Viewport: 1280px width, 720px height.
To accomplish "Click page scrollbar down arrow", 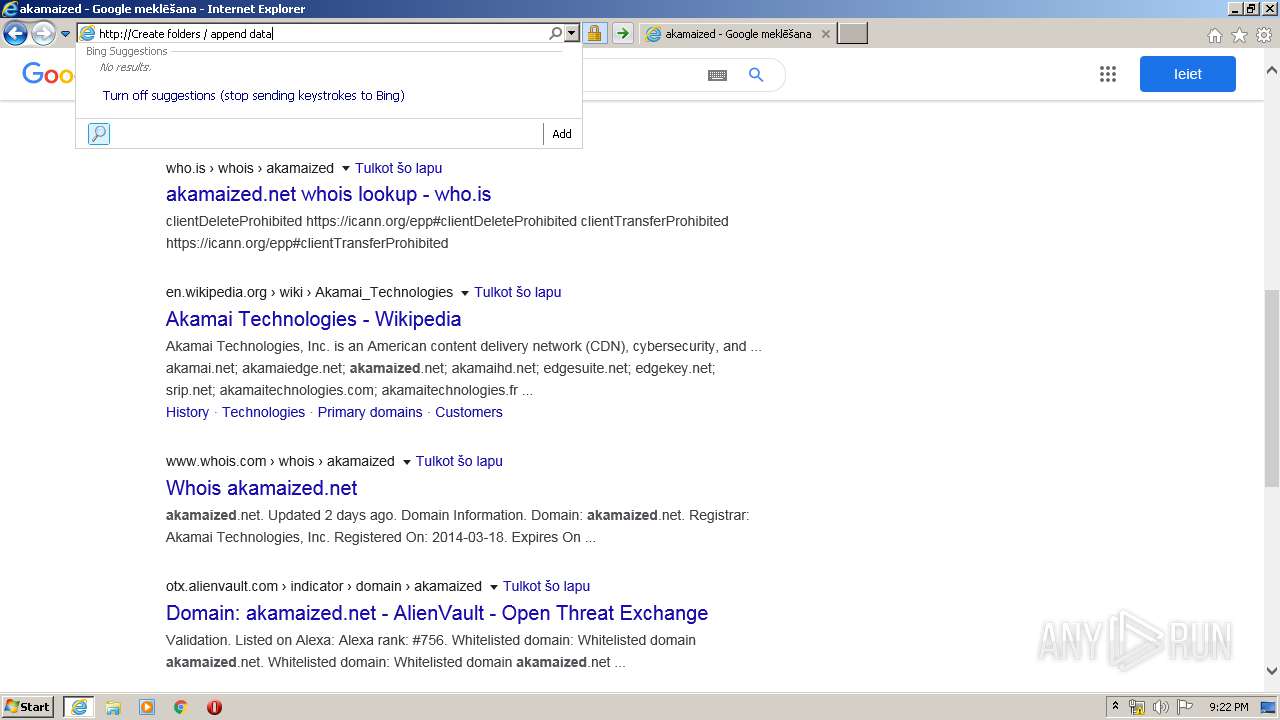I will click(1272, 672).
